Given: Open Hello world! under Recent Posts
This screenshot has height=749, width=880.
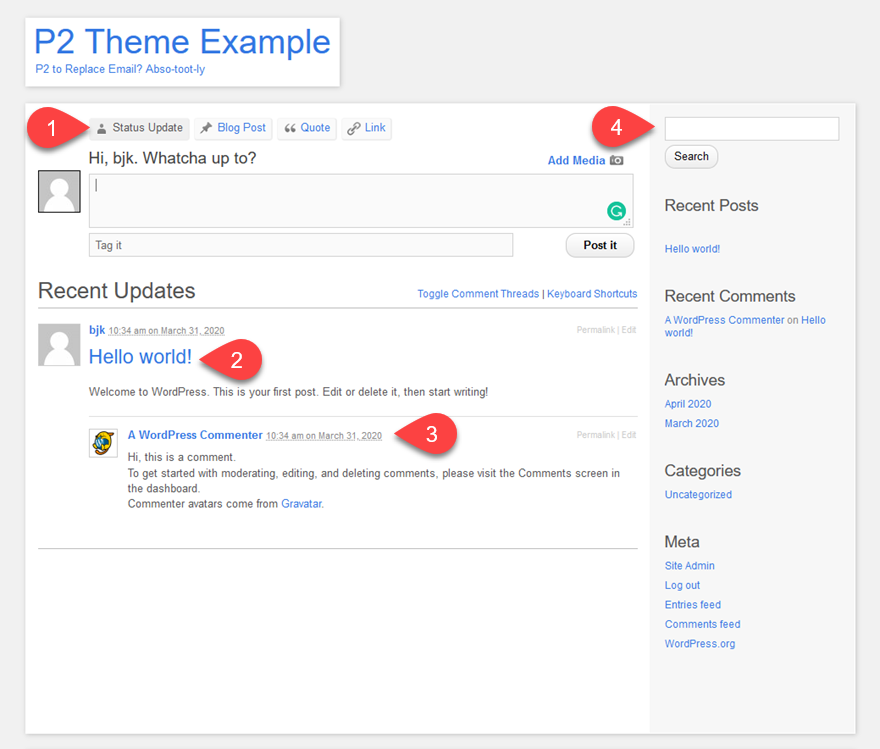Looking at the screenshot, I should tap(693, 249).
